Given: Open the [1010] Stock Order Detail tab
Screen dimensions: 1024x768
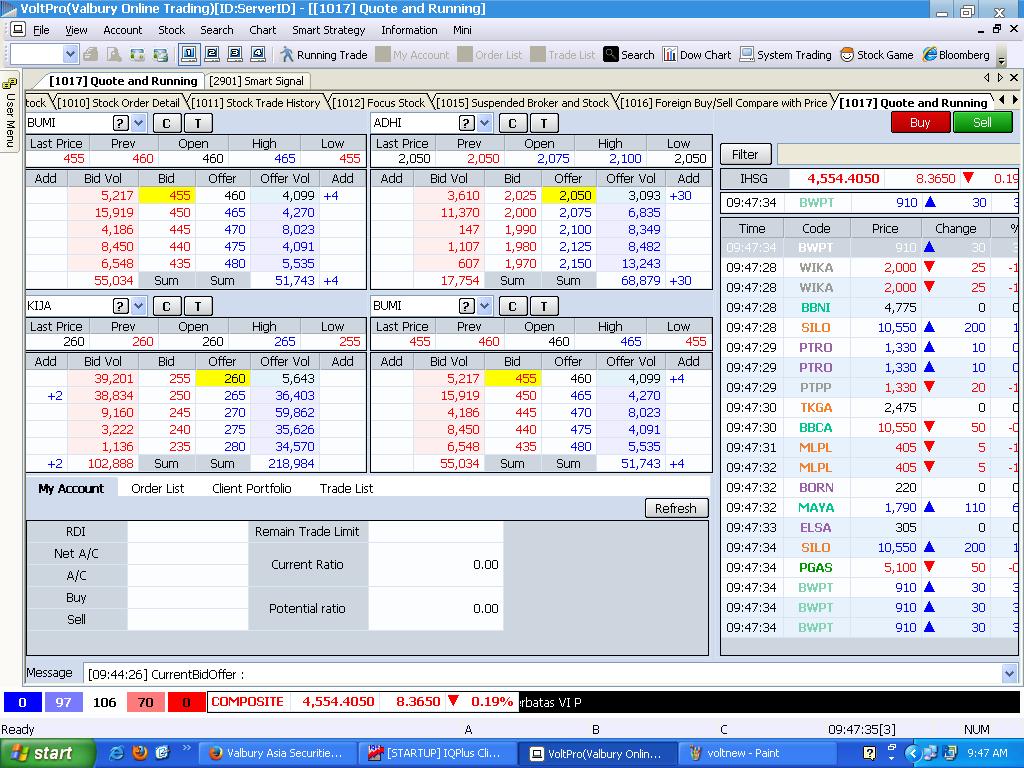Looking at the screenshot, I should click(x=118, y=103).
